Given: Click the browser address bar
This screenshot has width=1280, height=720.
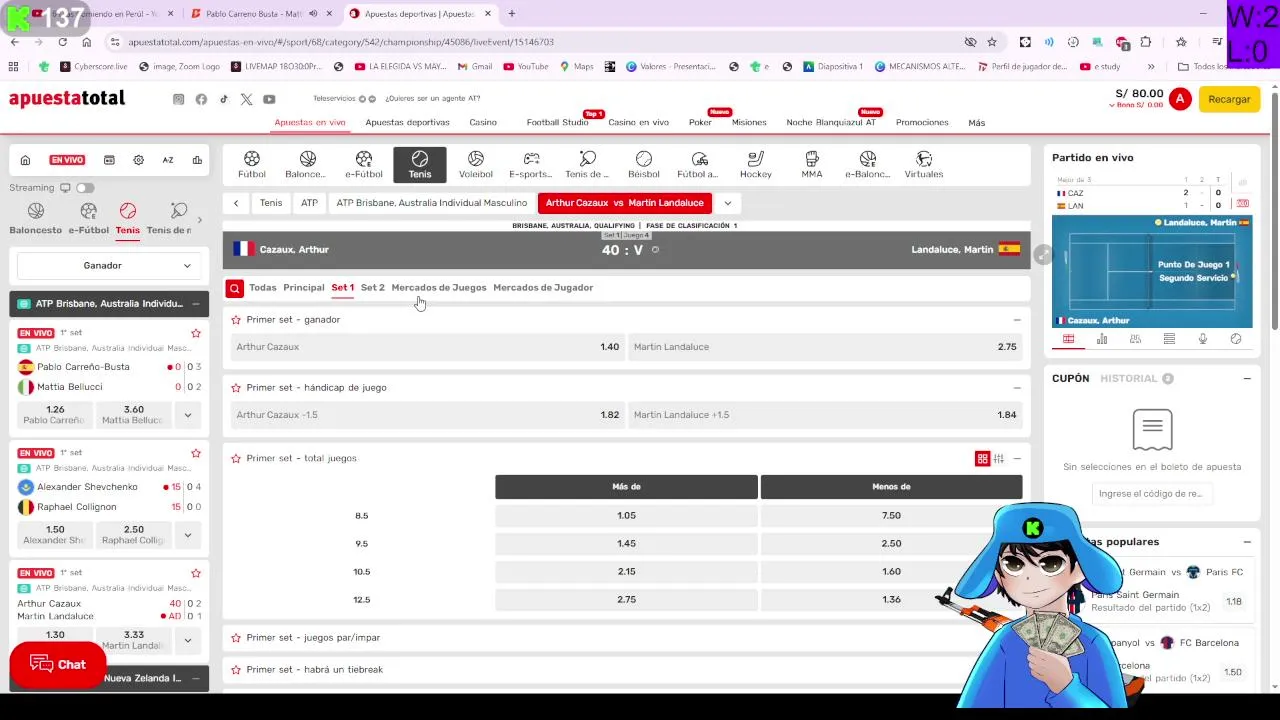Looking at the screenshot, I should pyautogui.click(x=540, y=42).
